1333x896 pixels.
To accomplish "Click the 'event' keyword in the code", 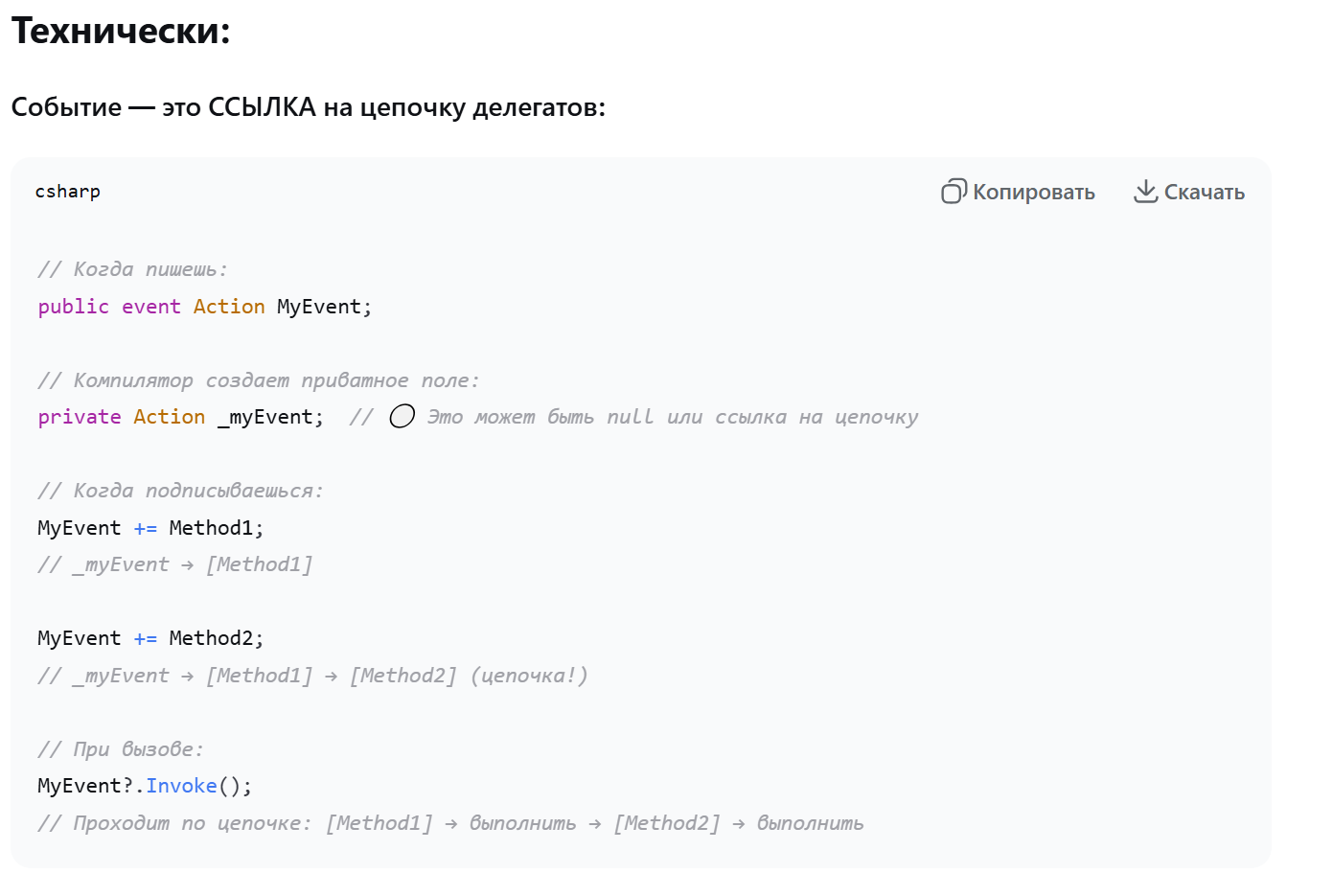I will click(x=150, y=307).
